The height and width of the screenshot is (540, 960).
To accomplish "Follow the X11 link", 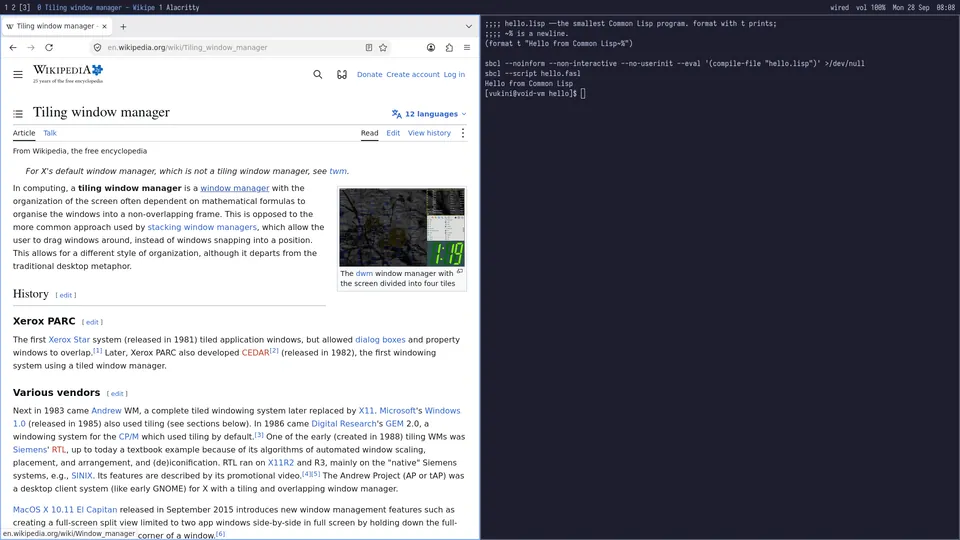I will point(366,411).
